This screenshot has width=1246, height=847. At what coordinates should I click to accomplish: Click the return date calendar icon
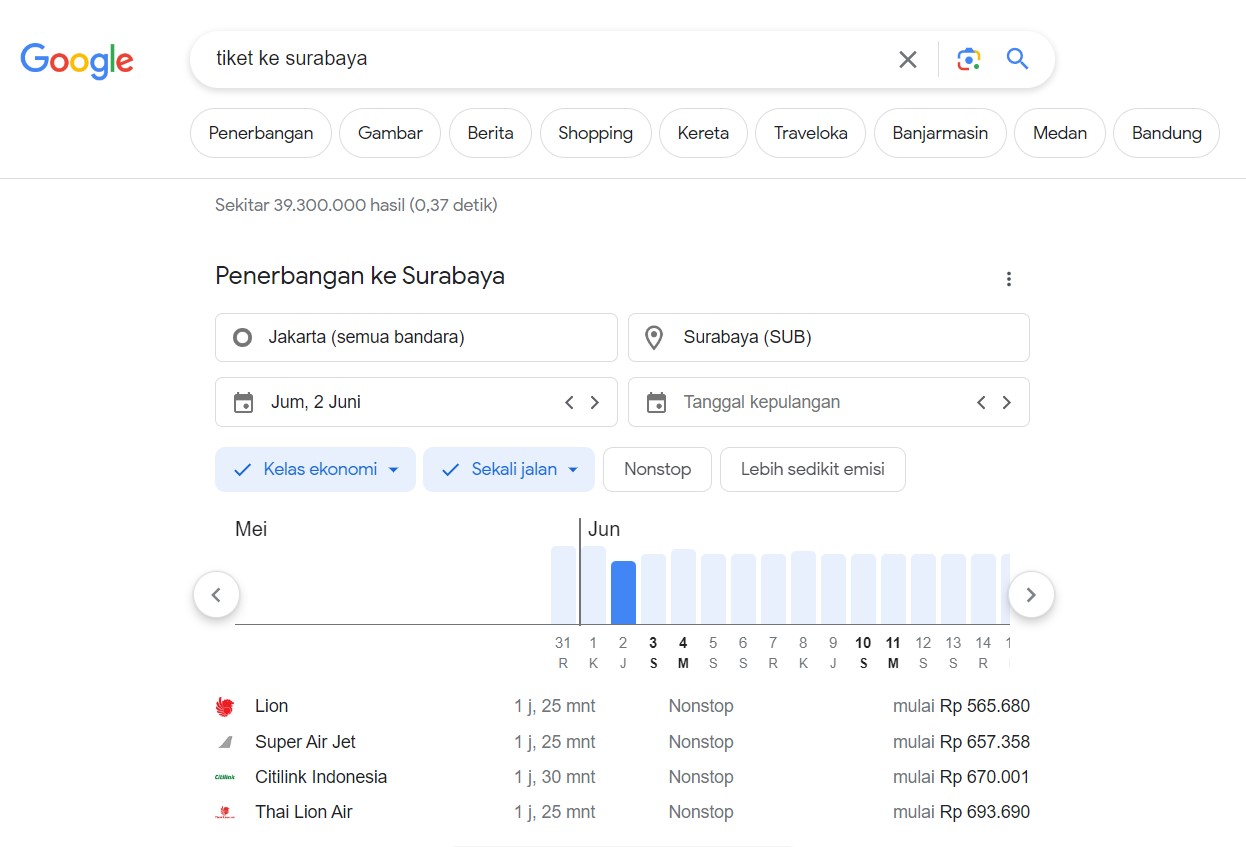pyautogui.click(x=656, y=401)
